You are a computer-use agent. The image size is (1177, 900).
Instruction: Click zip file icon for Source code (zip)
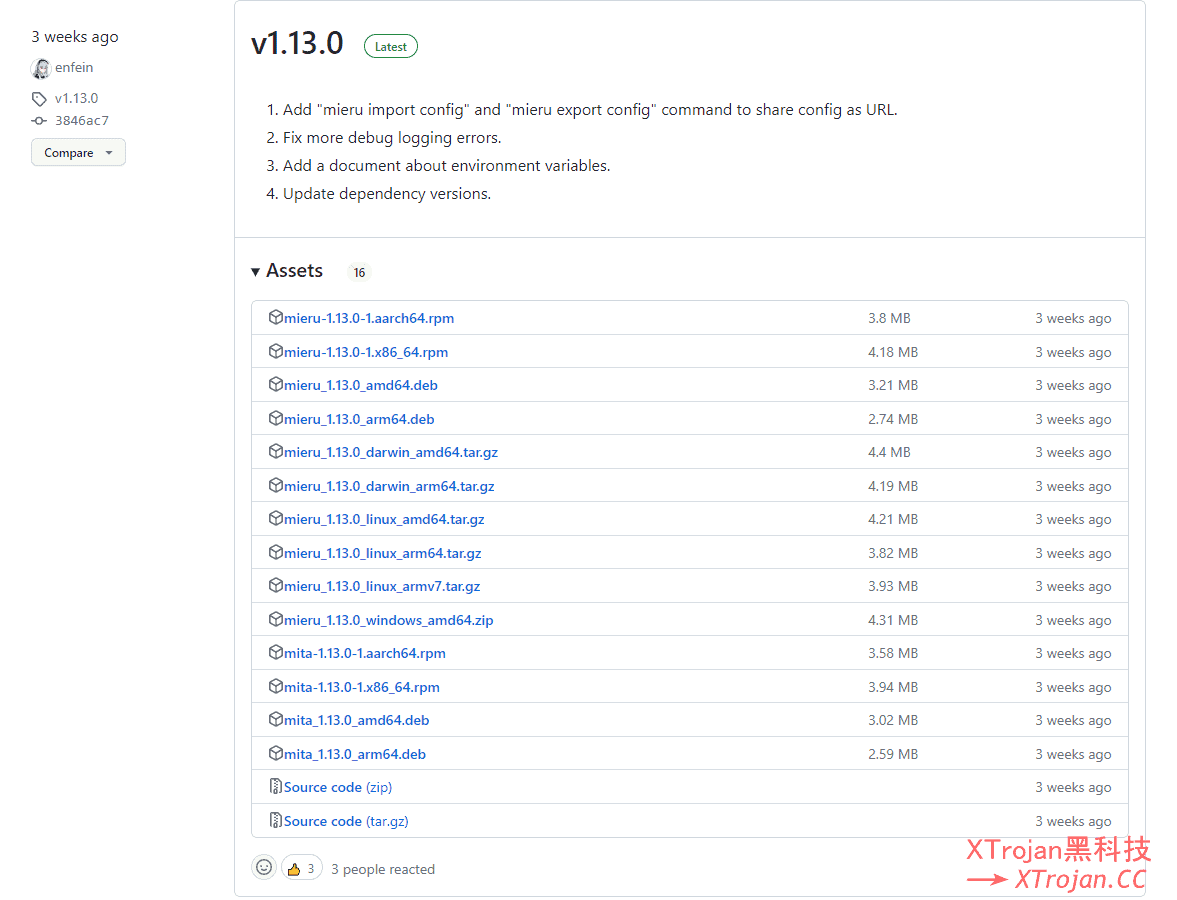(x=275, y=786)
